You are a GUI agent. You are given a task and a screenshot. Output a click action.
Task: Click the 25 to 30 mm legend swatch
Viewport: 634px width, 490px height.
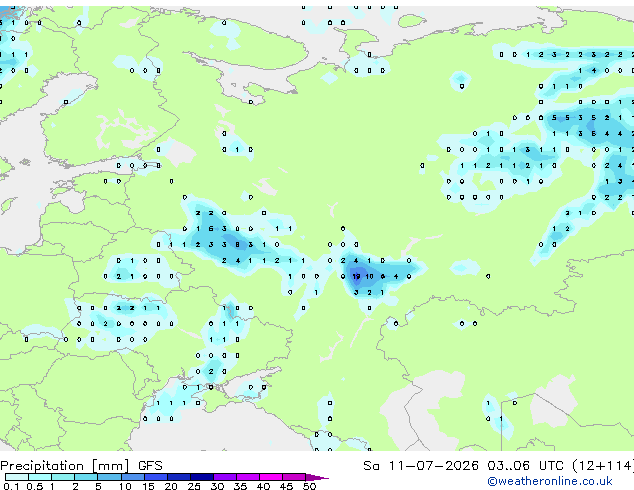(201, 477)
